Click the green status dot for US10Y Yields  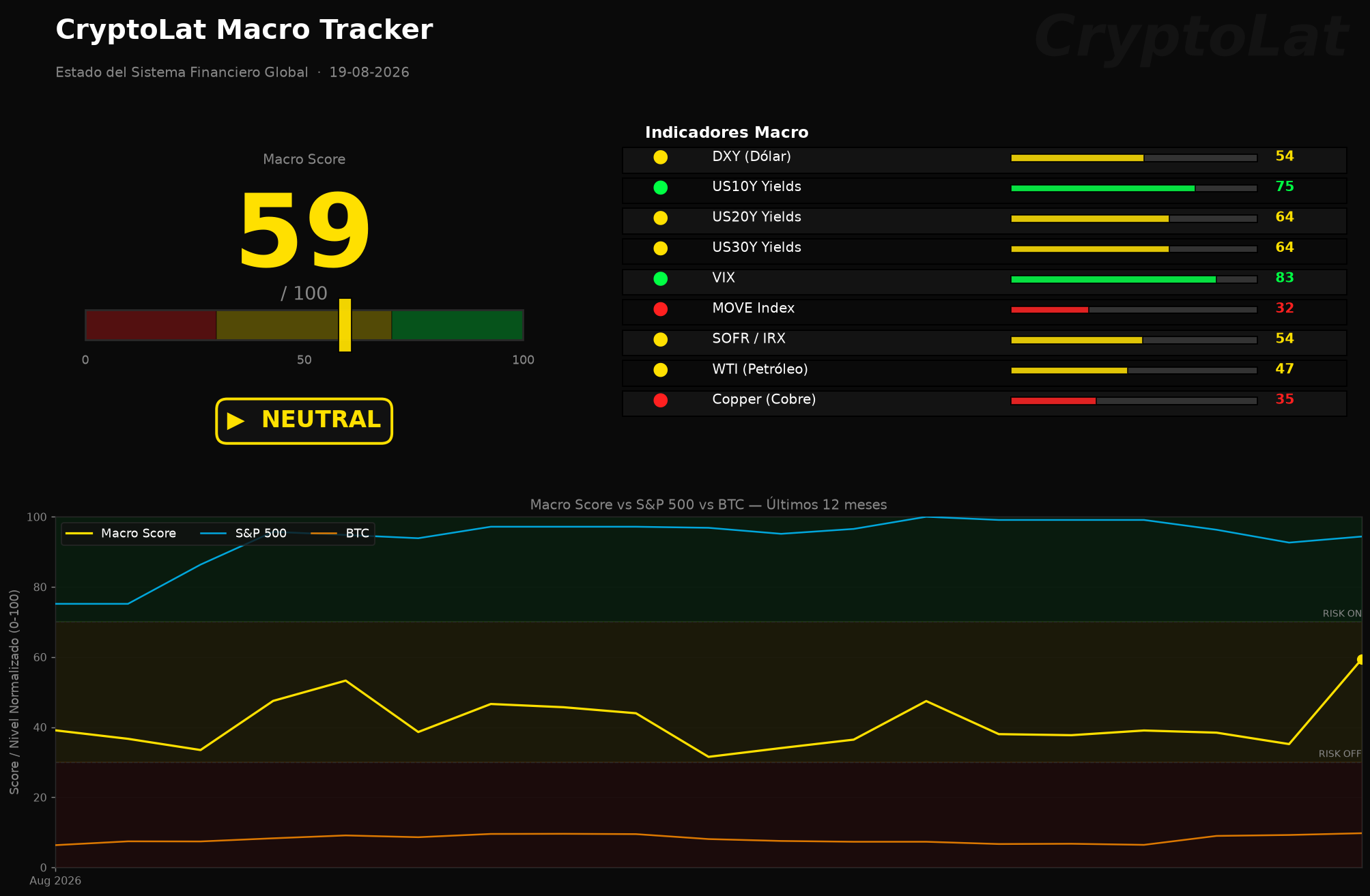click(660, 188)
